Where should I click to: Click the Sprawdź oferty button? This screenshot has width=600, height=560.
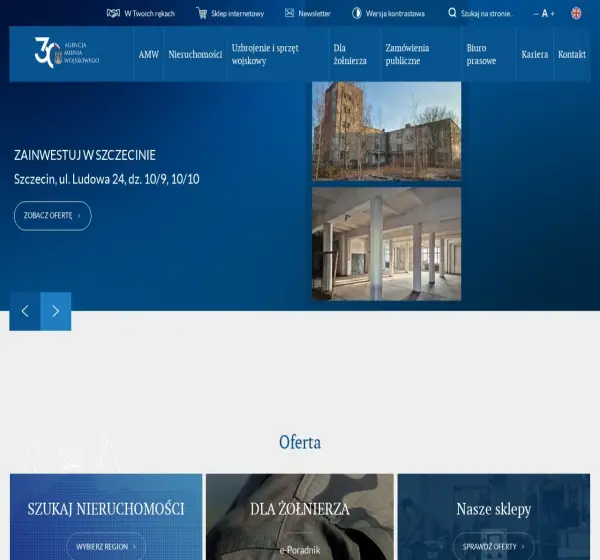(494, 547)
